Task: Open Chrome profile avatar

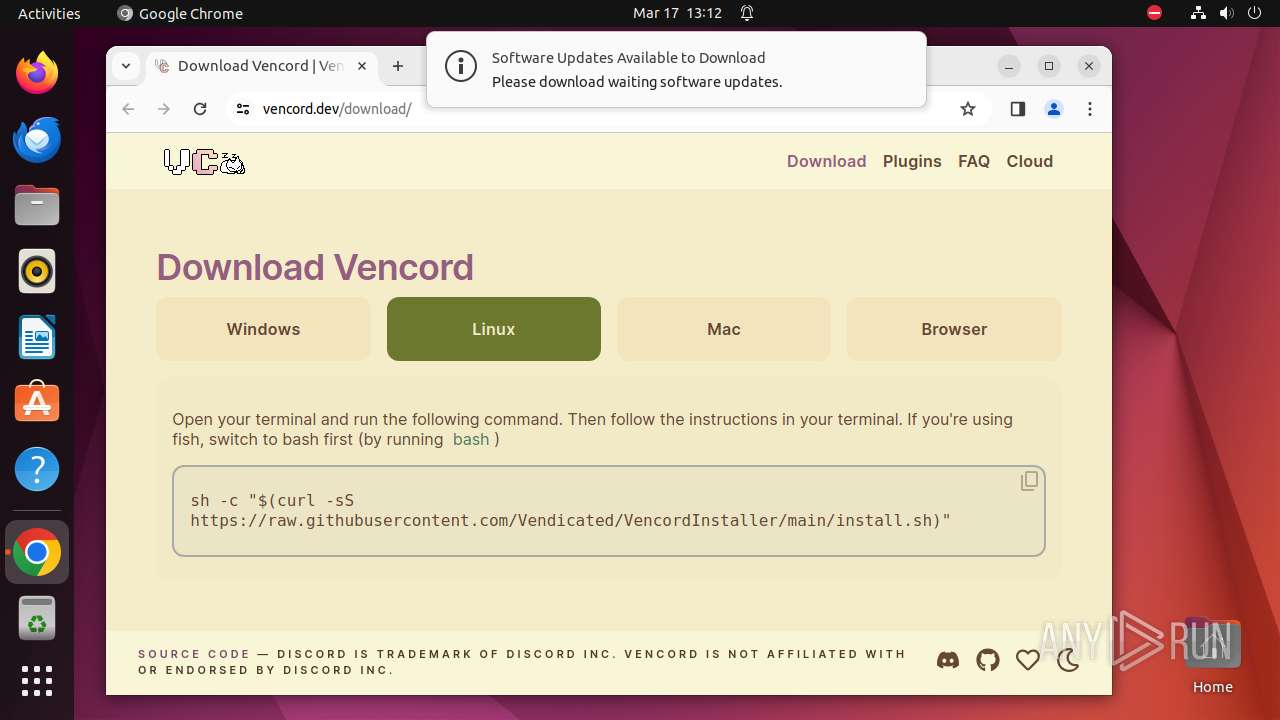Action: tap(1054, 109)
